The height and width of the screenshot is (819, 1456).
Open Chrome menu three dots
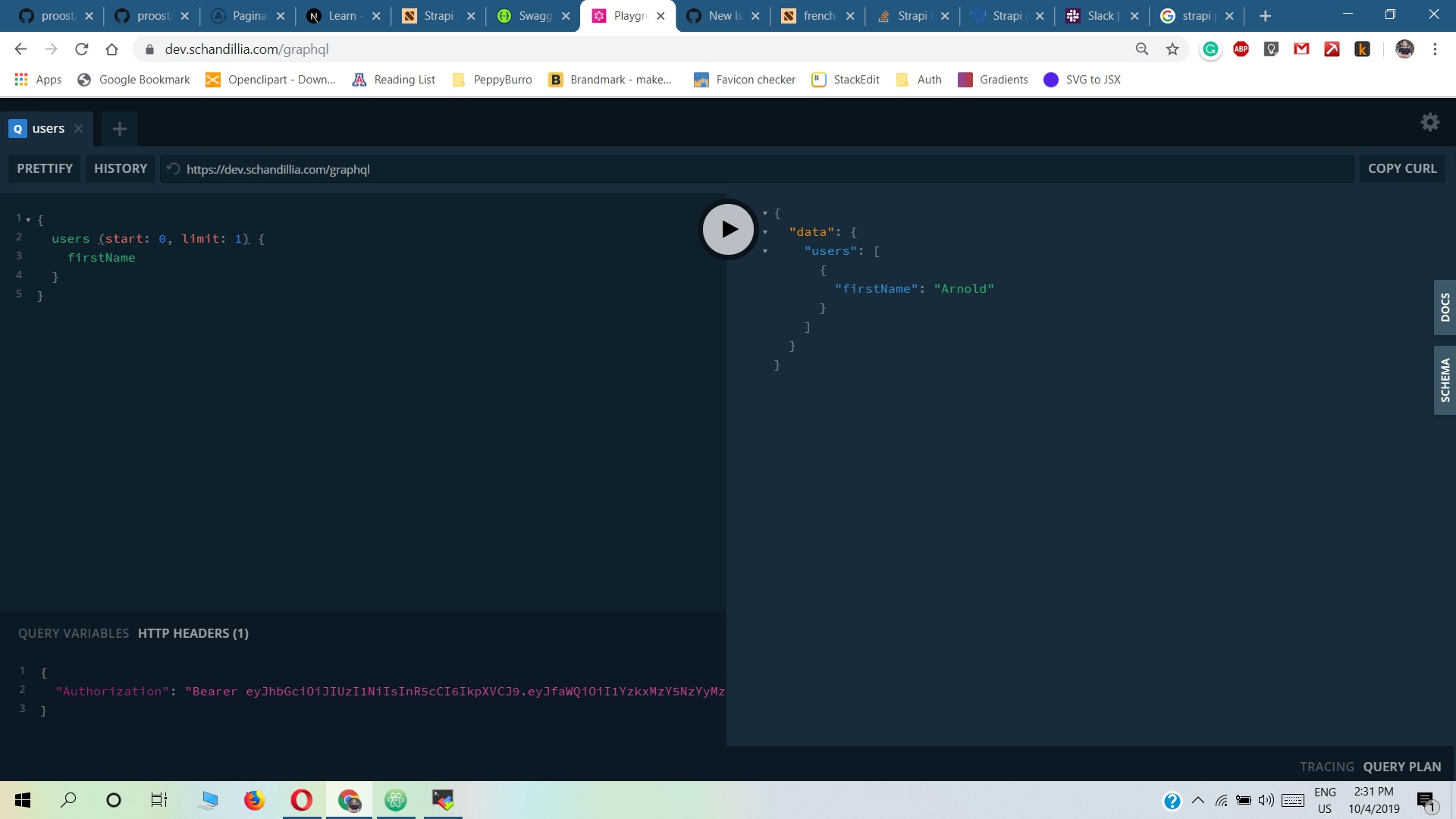[x=1435, y=49]
